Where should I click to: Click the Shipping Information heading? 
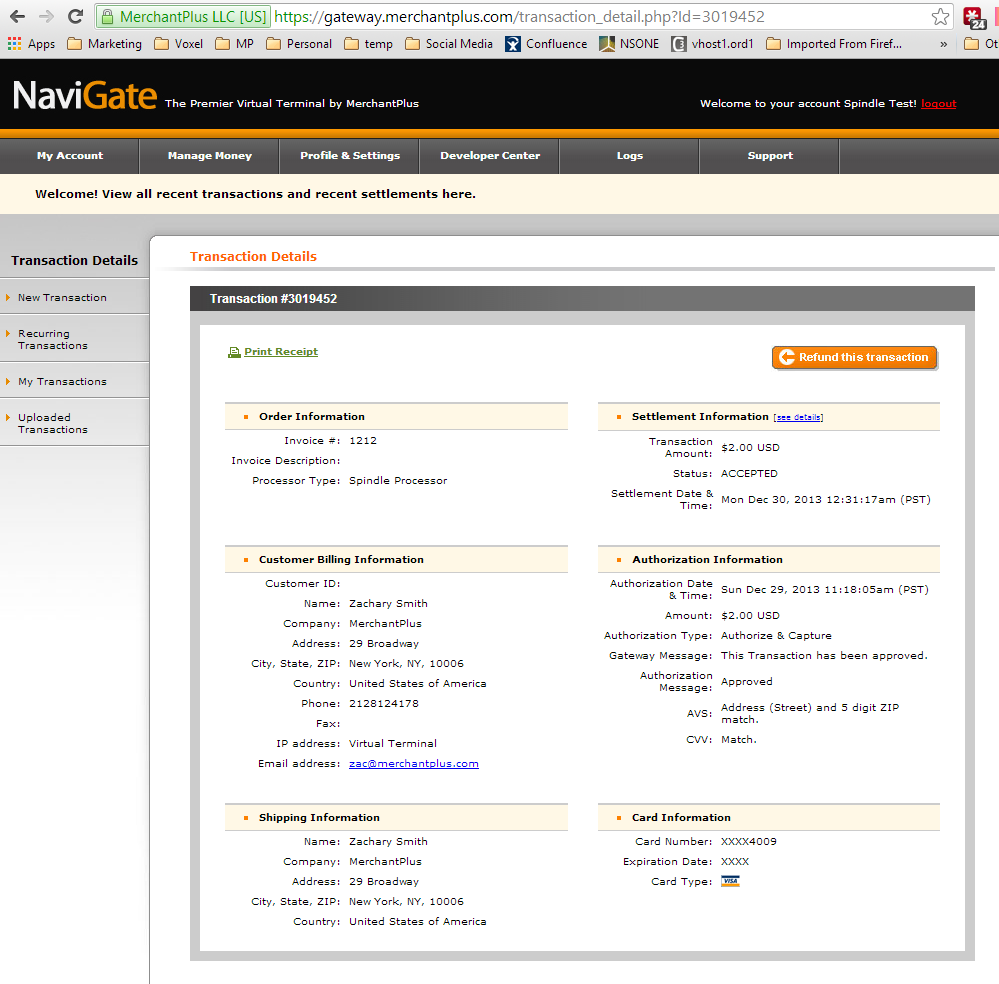tap(319, 817)
